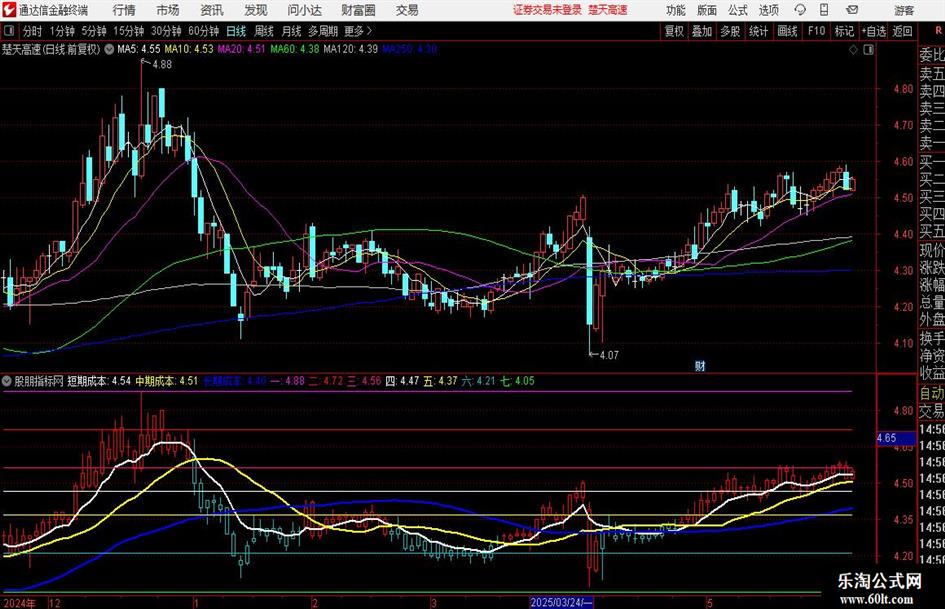Add stock via +自选 button
945x609 pixels.
(873, 31)
